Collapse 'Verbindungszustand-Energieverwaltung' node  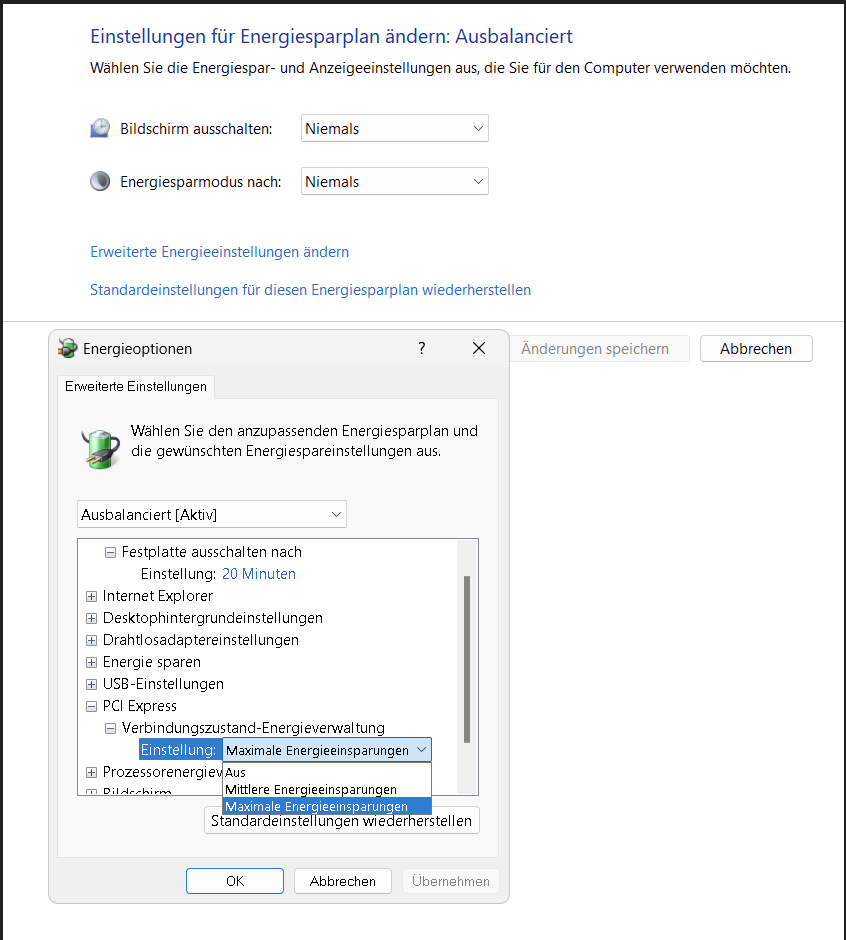(110, 728)
